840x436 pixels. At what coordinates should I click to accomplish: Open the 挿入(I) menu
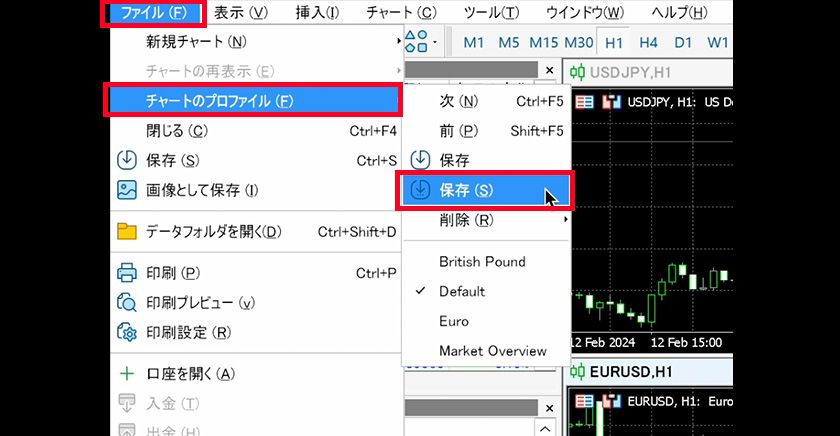click(x=317, y=12)
